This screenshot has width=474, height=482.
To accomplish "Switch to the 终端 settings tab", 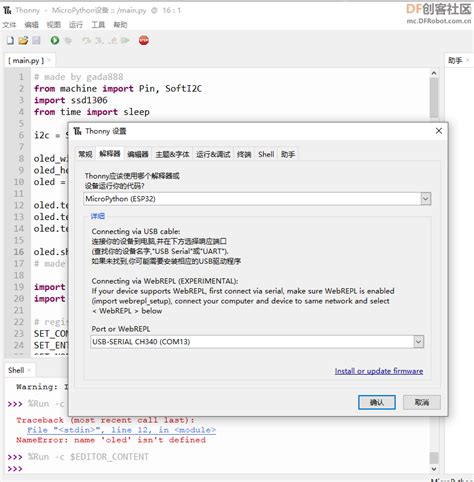I will [244, 154].
